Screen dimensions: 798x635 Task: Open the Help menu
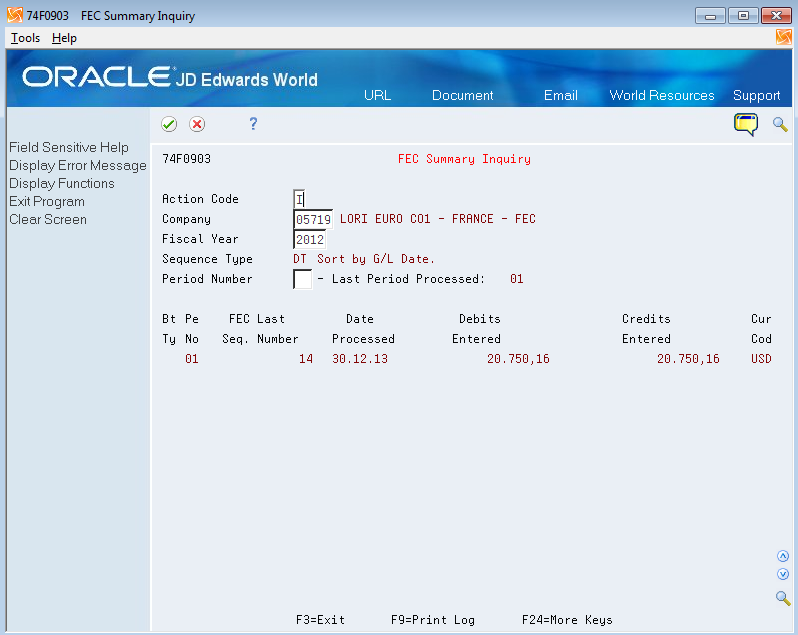coord(64,38)
